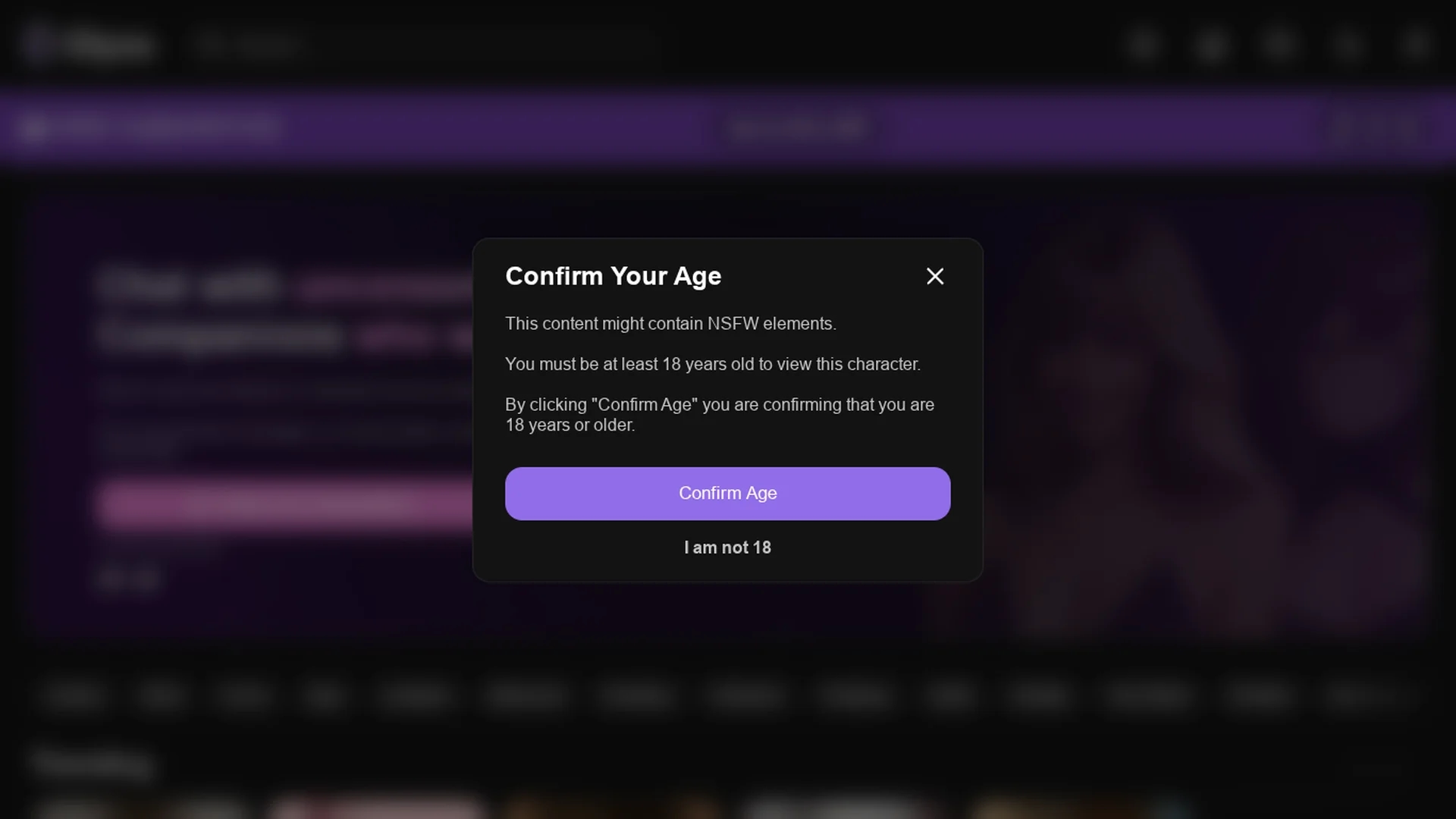Select the third blurred icon in top-right header
This screenshot has width=1456, height=819.
(x=1279, y=45)
